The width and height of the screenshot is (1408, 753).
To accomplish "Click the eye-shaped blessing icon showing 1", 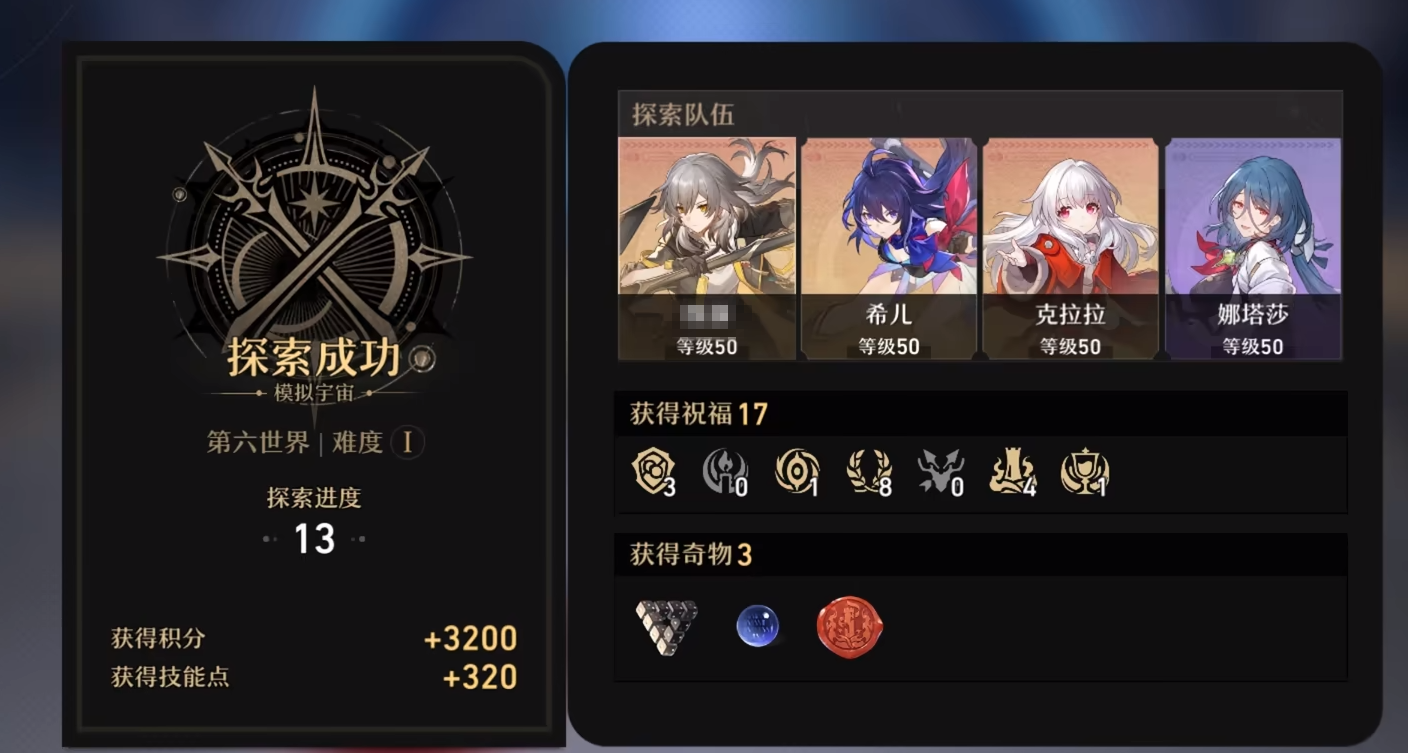I will point(796,471).
